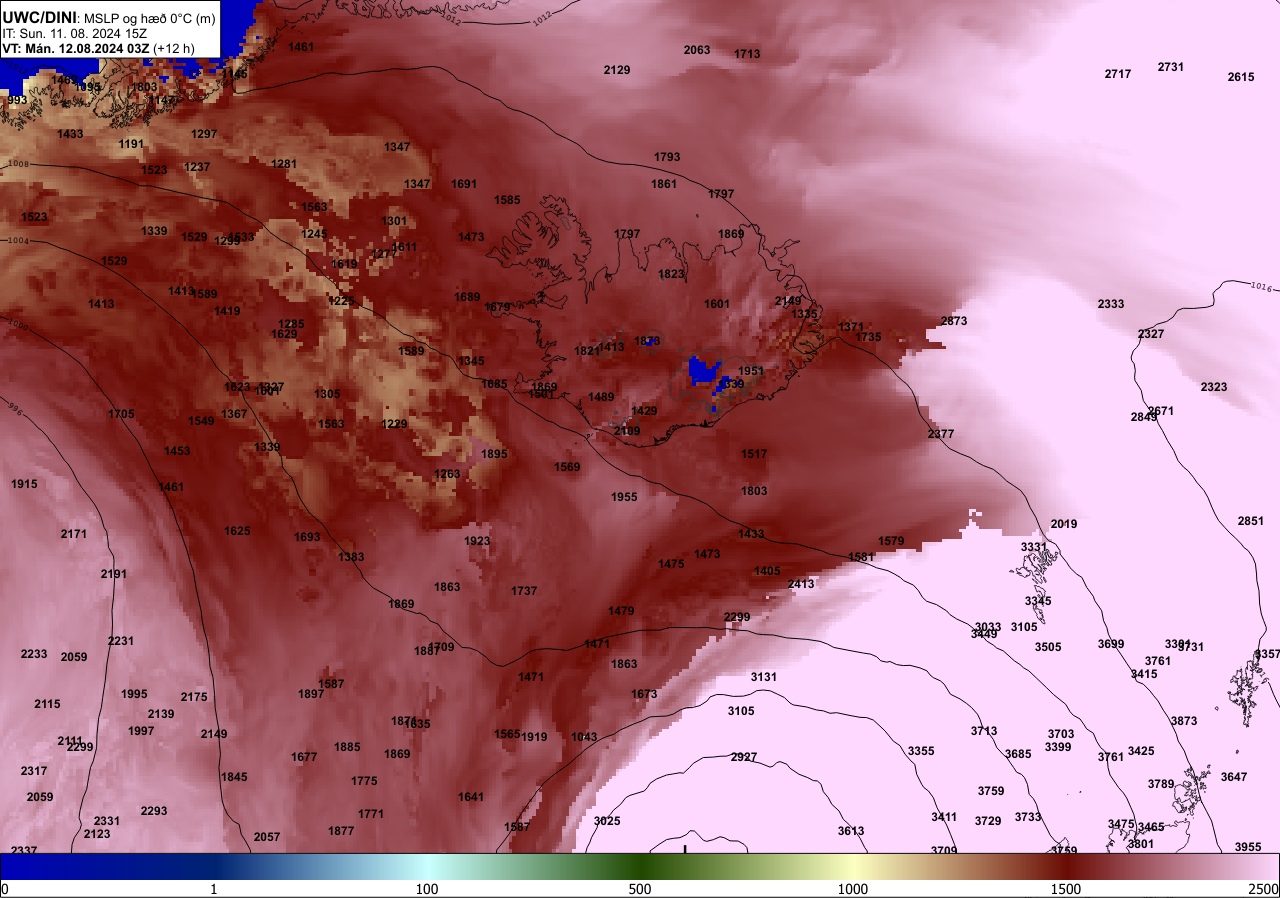The height and width of the screenshot is (898, 1280).
Task: Click the map value 1601 over Iceland
Action: [x=717, y=304]
